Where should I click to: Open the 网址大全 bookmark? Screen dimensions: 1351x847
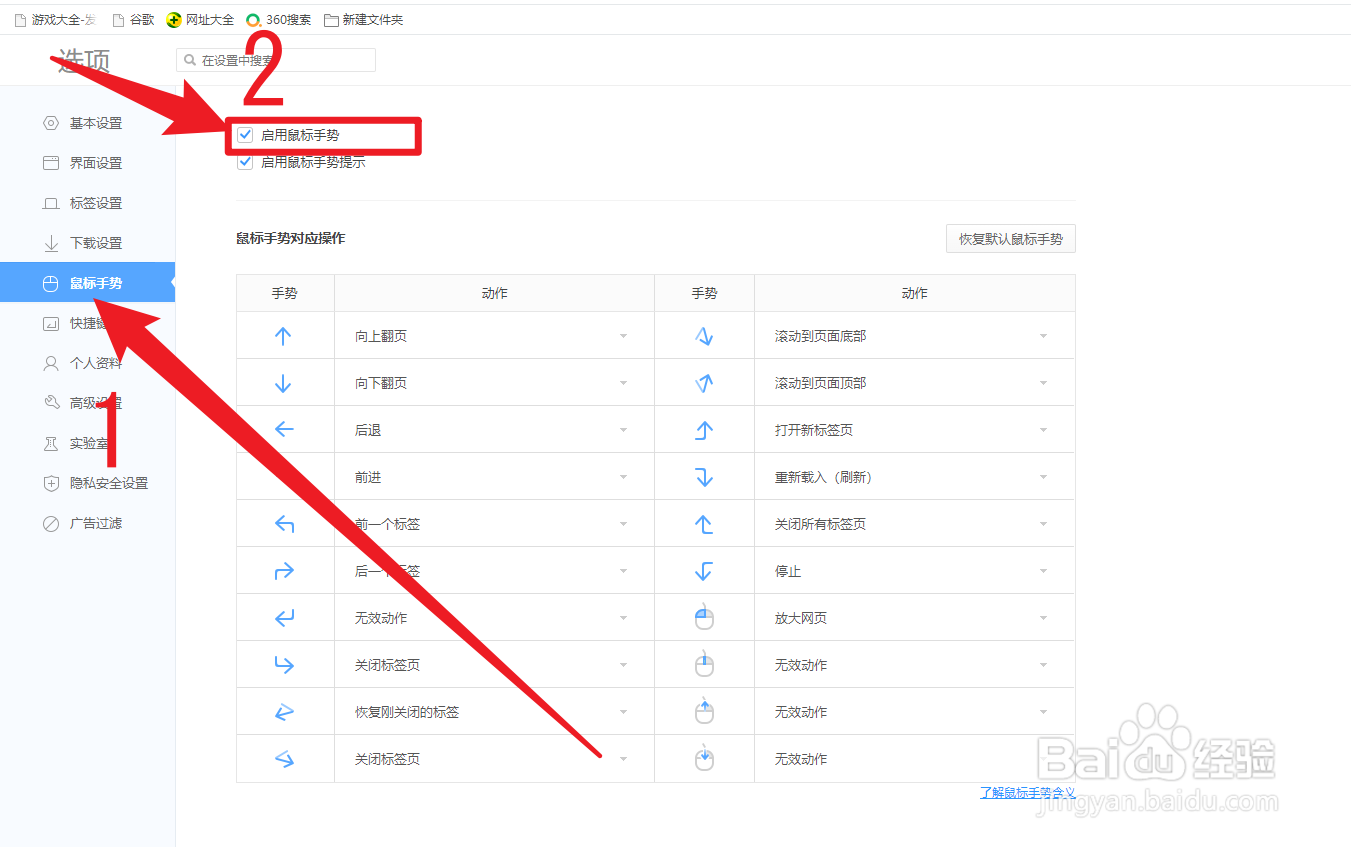click(200, 20)
